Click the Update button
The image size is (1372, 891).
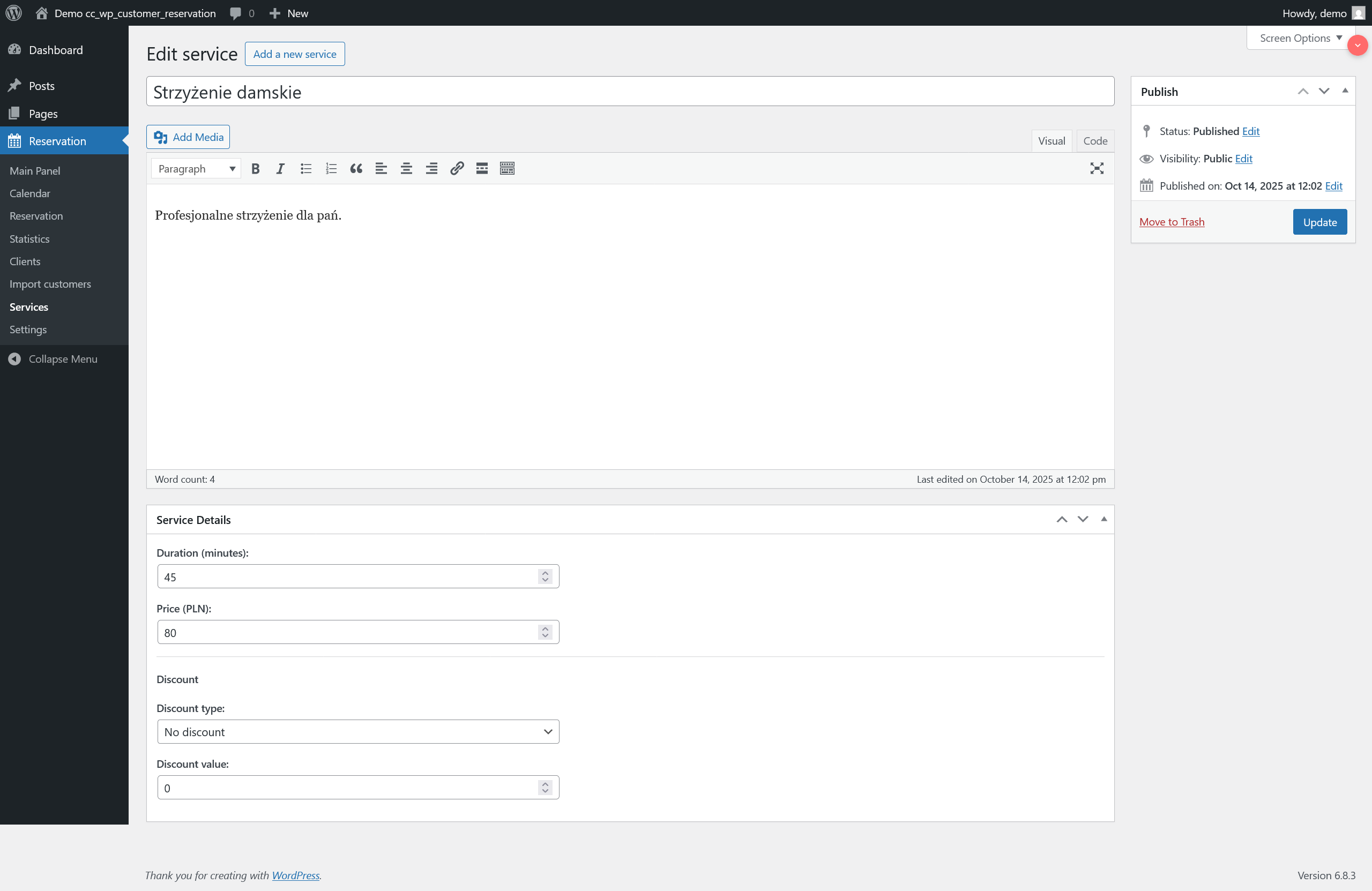pyautogui.click(x=1319, y=222)
